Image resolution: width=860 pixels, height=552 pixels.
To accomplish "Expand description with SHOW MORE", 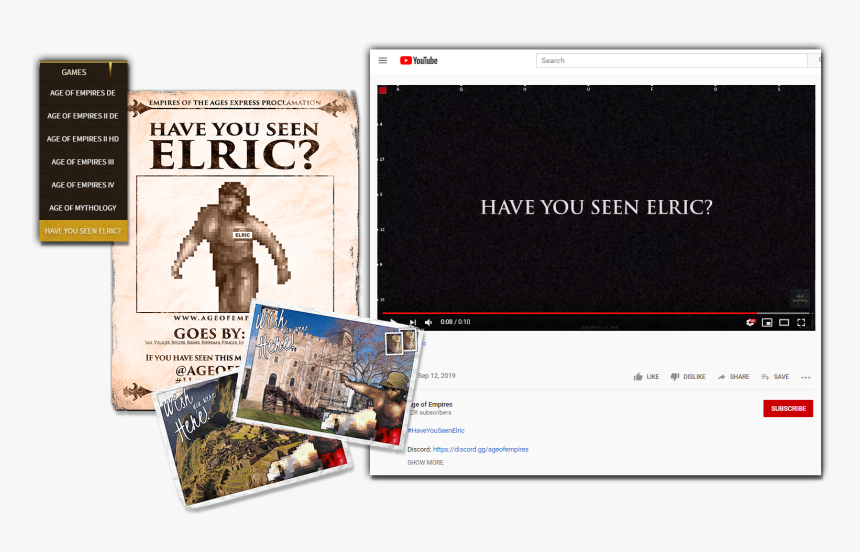I will [425, 463].
